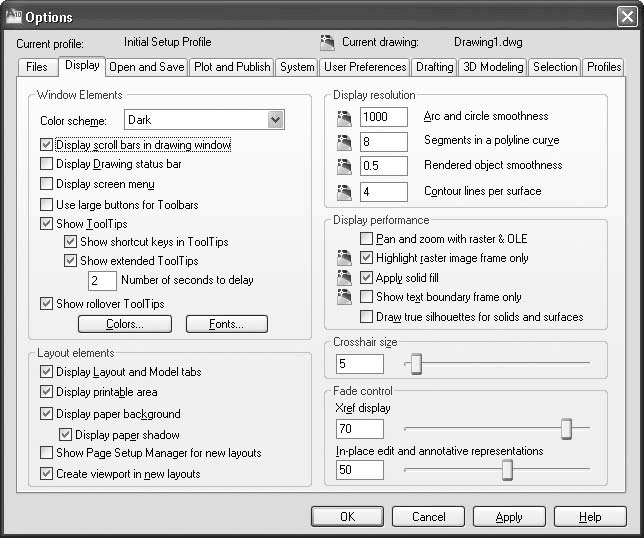Click the Crosshair size slider handle
The image size is (644, 538).
tap(416, 364)
